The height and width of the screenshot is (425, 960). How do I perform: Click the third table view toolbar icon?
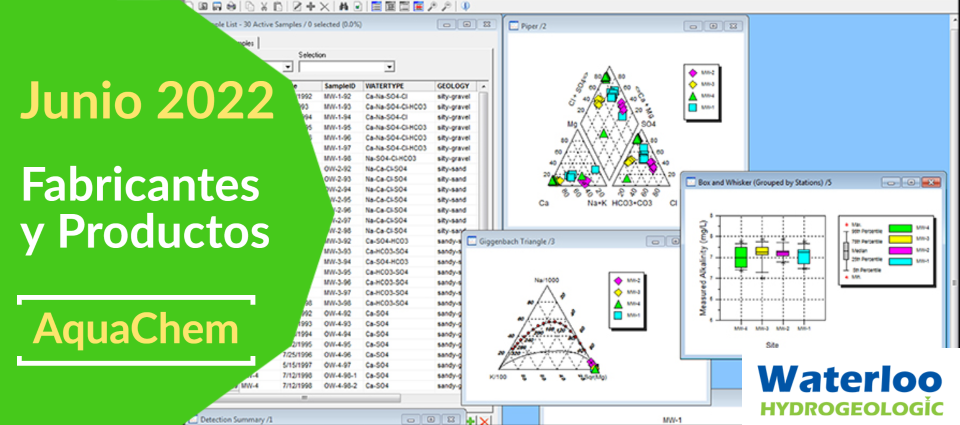click(404, 6)
